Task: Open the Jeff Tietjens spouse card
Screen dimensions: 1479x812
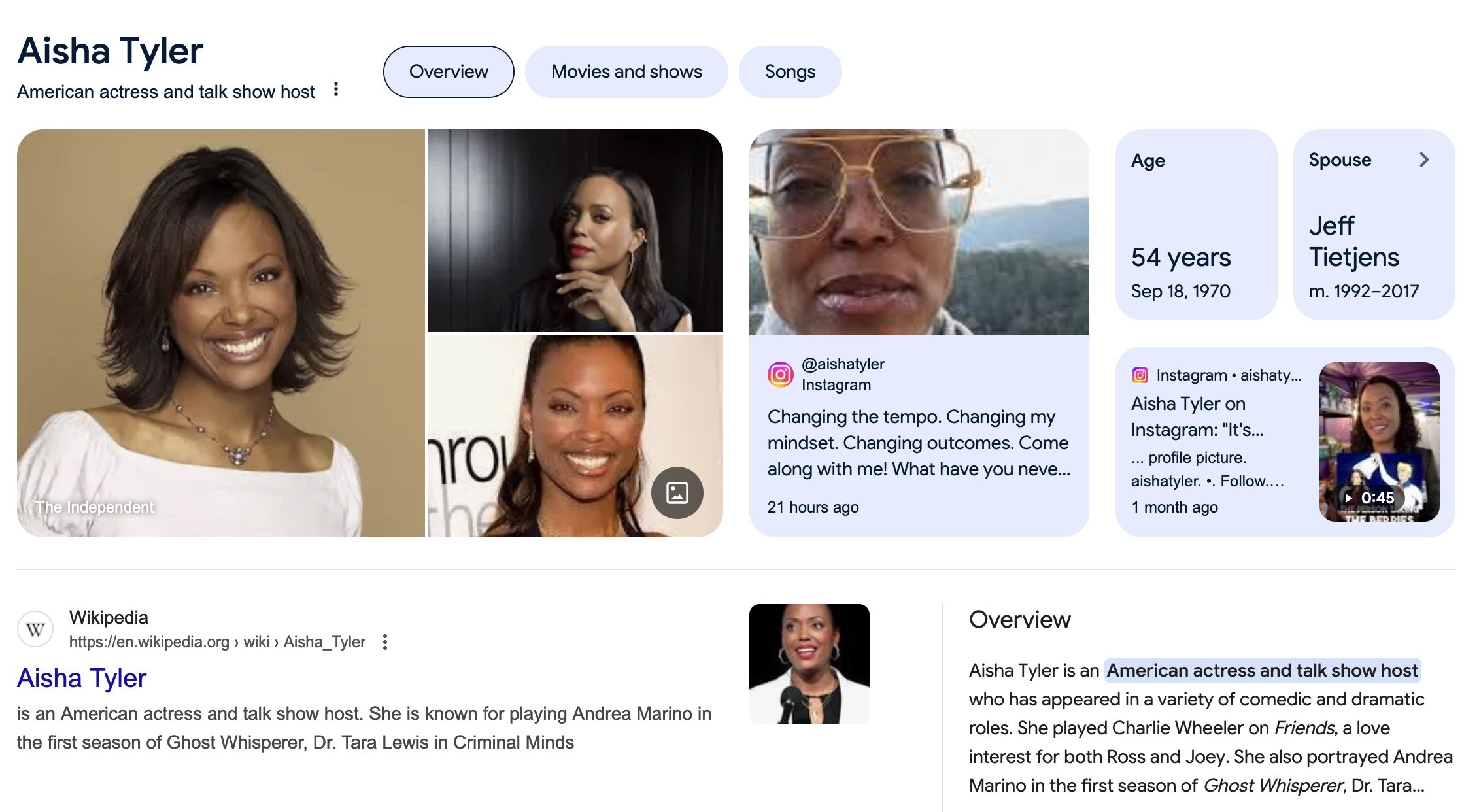Action: (1374, 225)
